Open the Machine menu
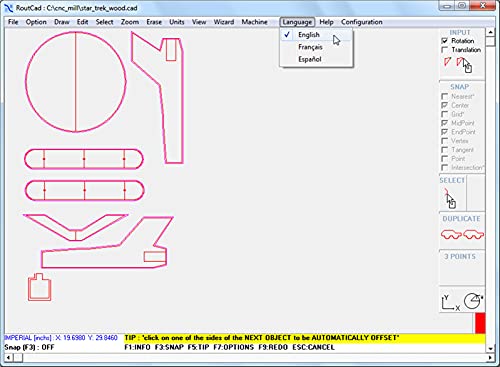This screenshot has width=500, height=367. click(x=254, y=22)
